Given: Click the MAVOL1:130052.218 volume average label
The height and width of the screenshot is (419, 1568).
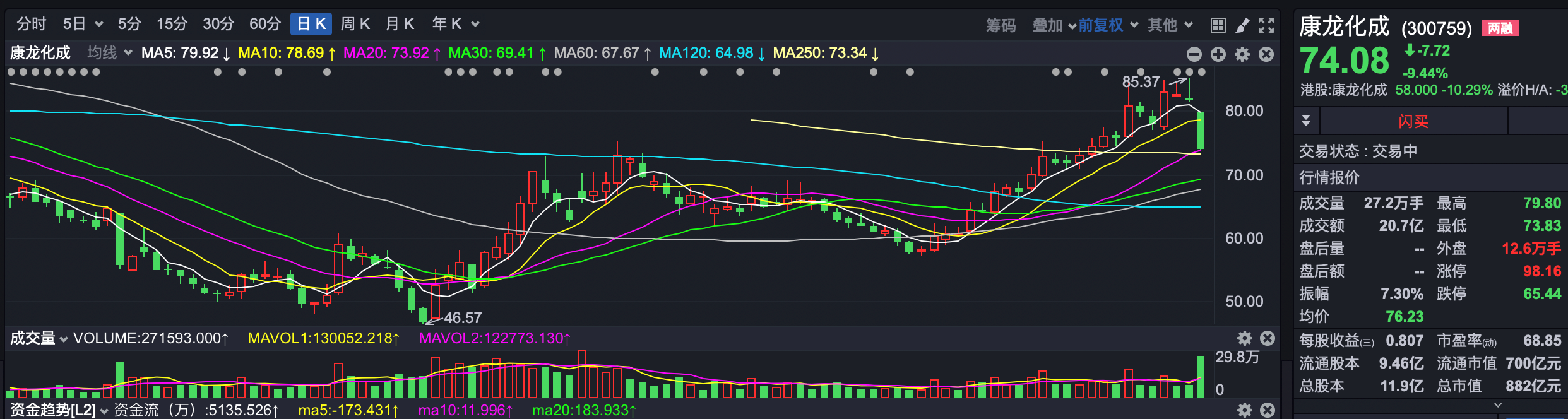Looking at the screenshot, I should point(324,338).
